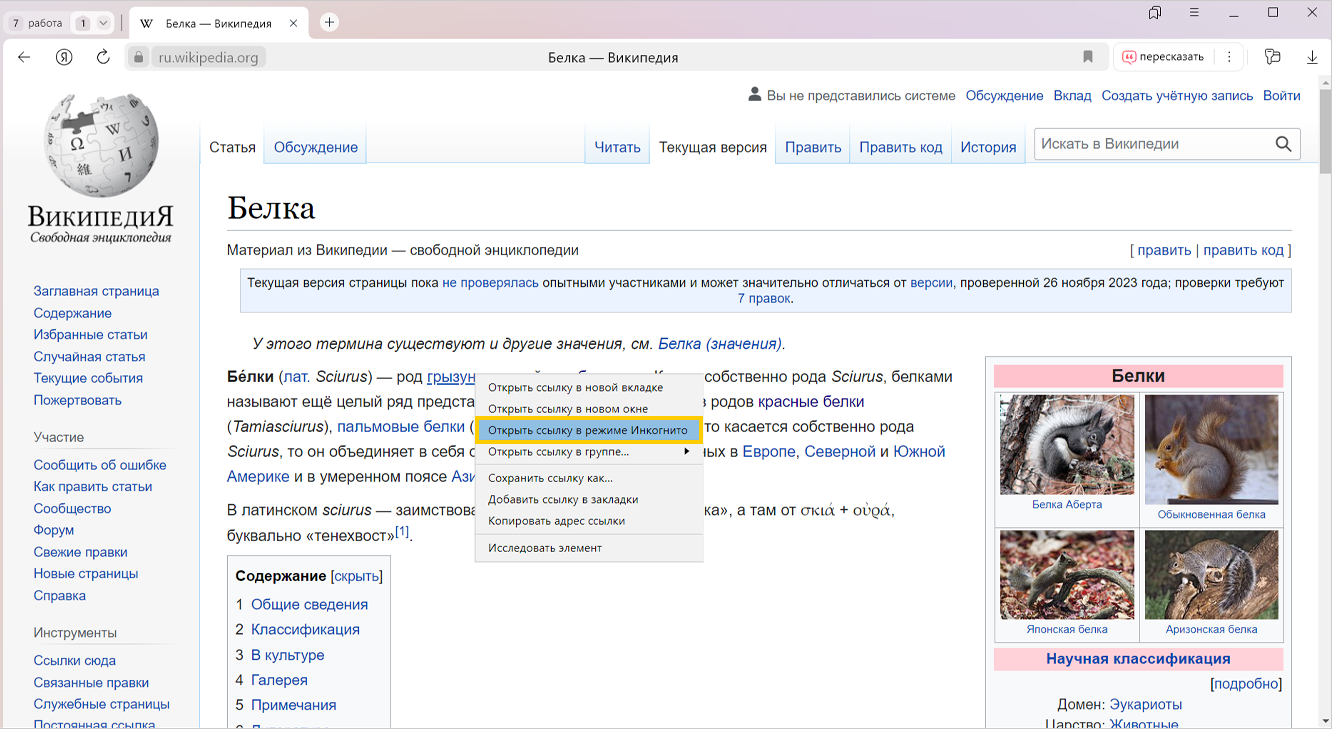The image size is (1332, 729).
Task: Expand the работа tab group dropdown
Action: pyautogui.click(x=103, y=23)
